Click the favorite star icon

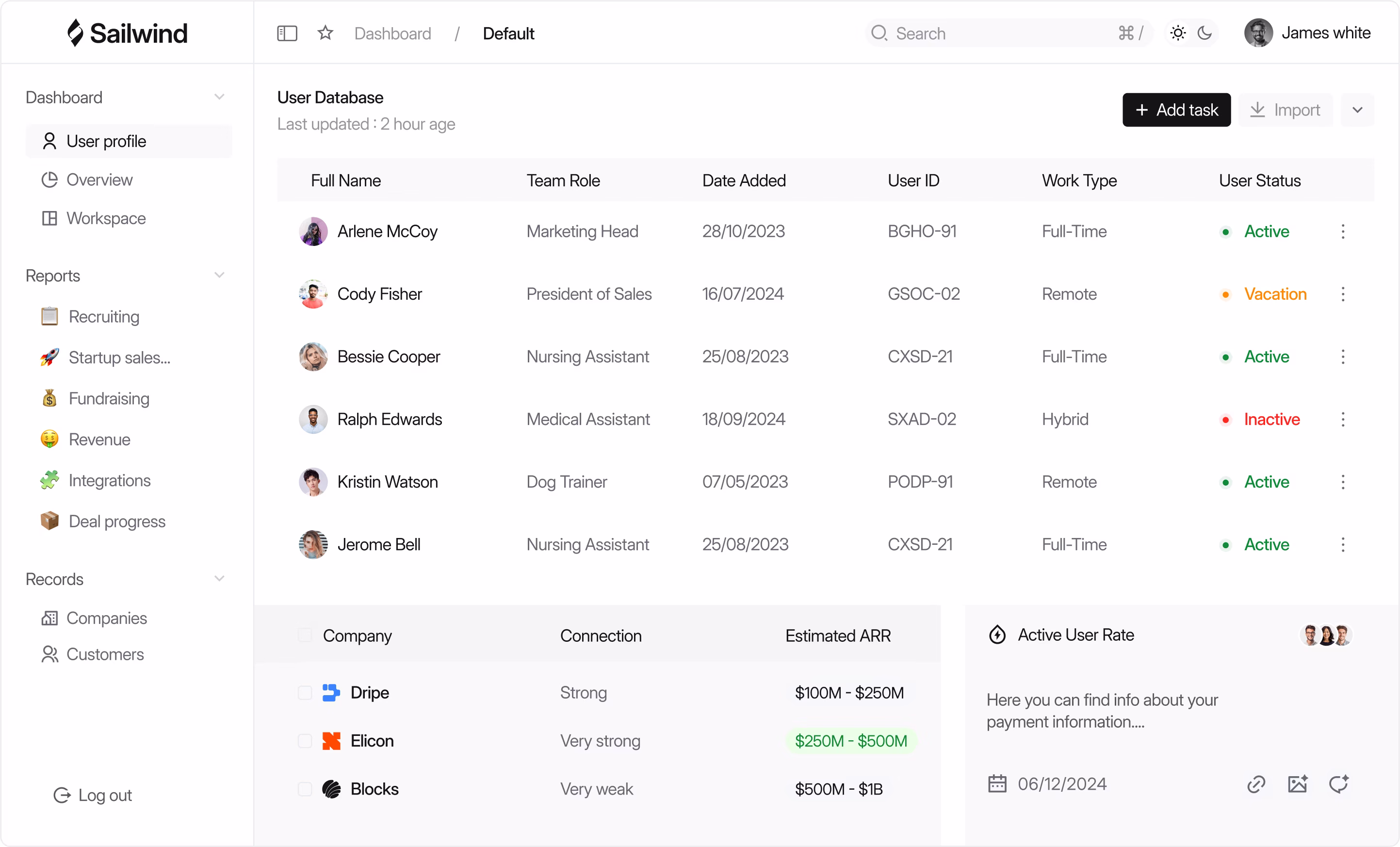click(x=325, y=33)
